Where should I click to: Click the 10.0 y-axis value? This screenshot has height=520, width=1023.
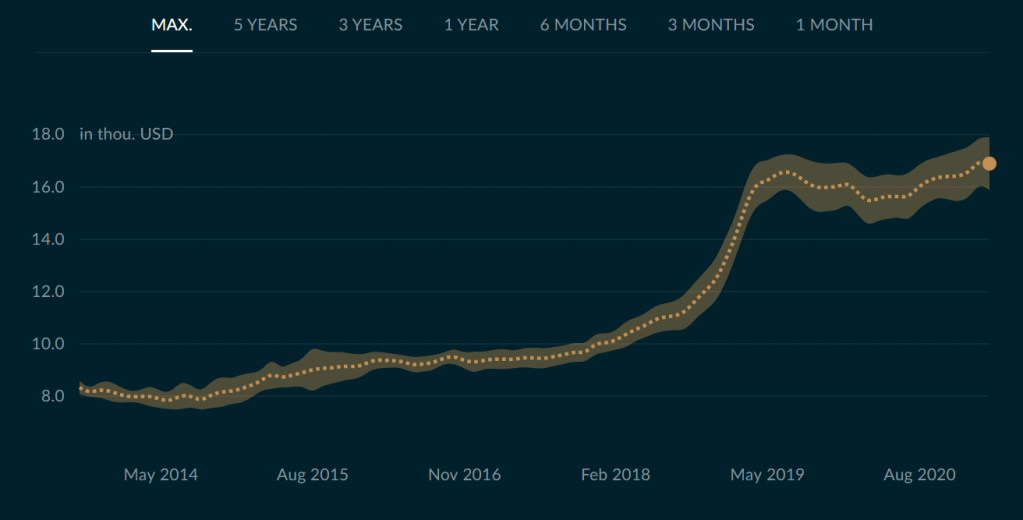pyautogui.click(x=49, y=344)
